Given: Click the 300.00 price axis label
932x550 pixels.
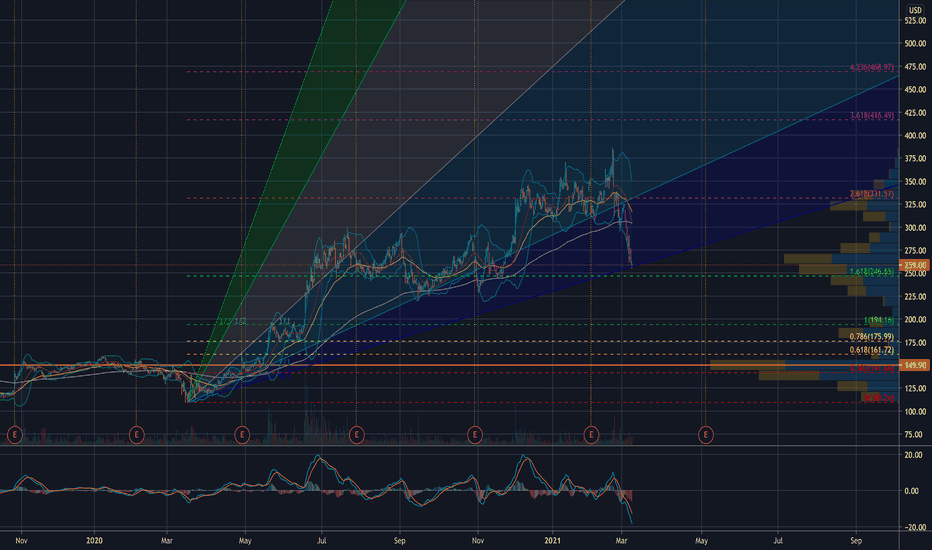Looking at the screenshot, I should (915, 228).
